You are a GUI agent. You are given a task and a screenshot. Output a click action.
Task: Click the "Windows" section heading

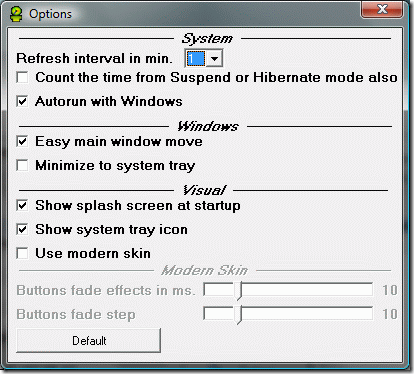point(208,126)
